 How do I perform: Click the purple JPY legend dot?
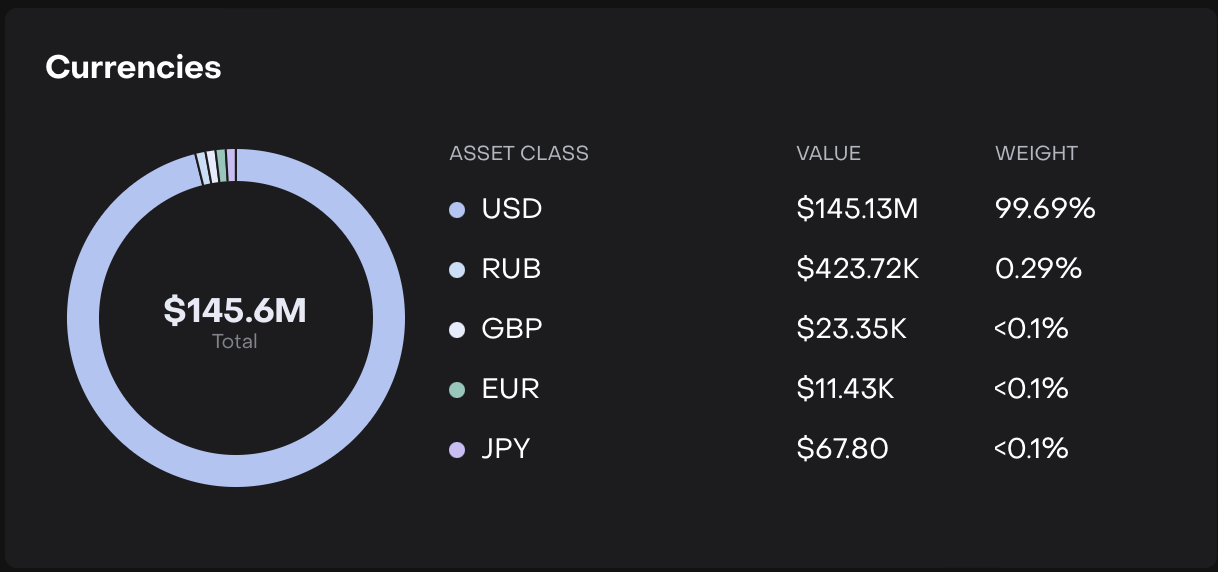click(x=457, y=450)
